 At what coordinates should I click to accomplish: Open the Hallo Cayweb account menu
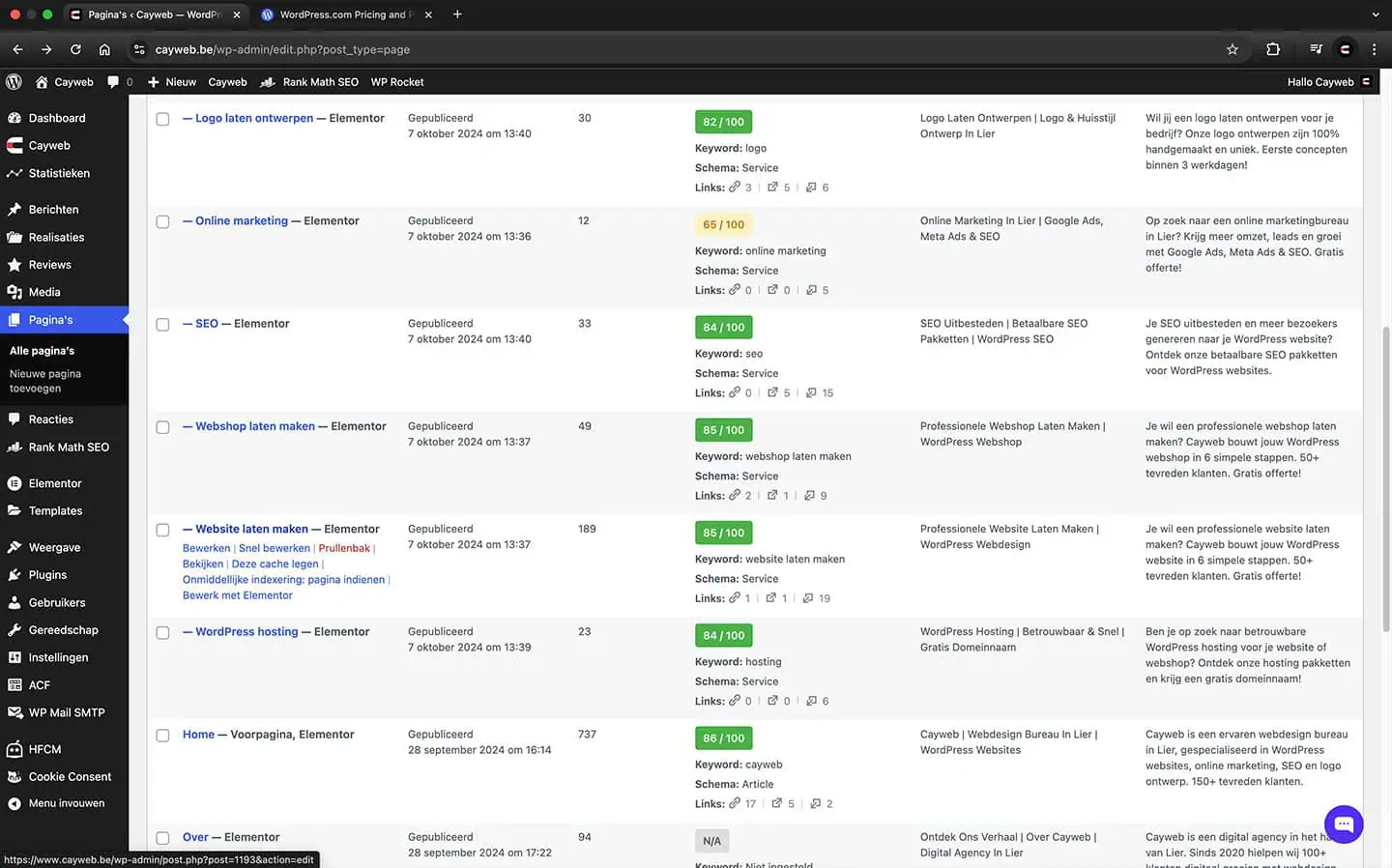click(x=1329, y=82)
